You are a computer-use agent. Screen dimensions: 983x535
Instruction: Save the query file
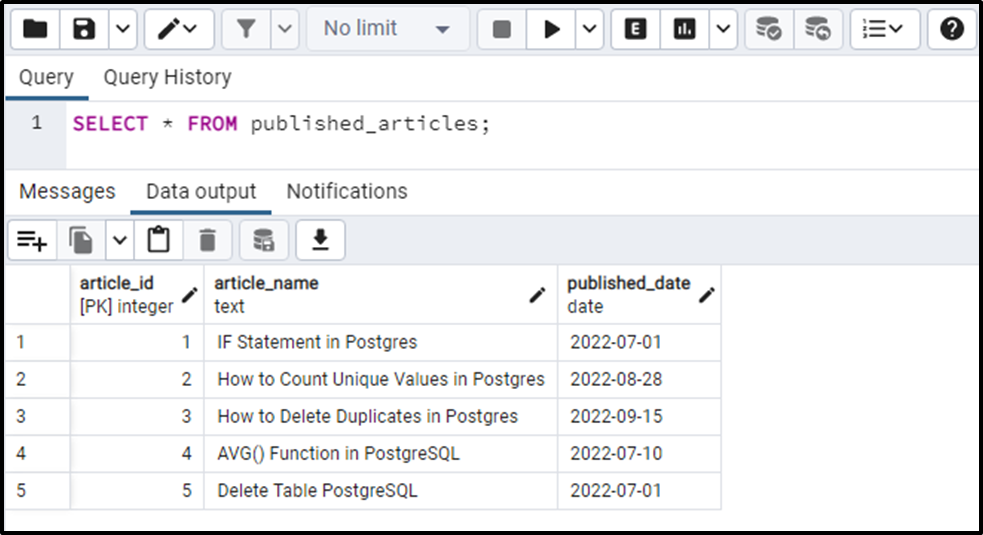pyautogui.click(x=84, y=29)
